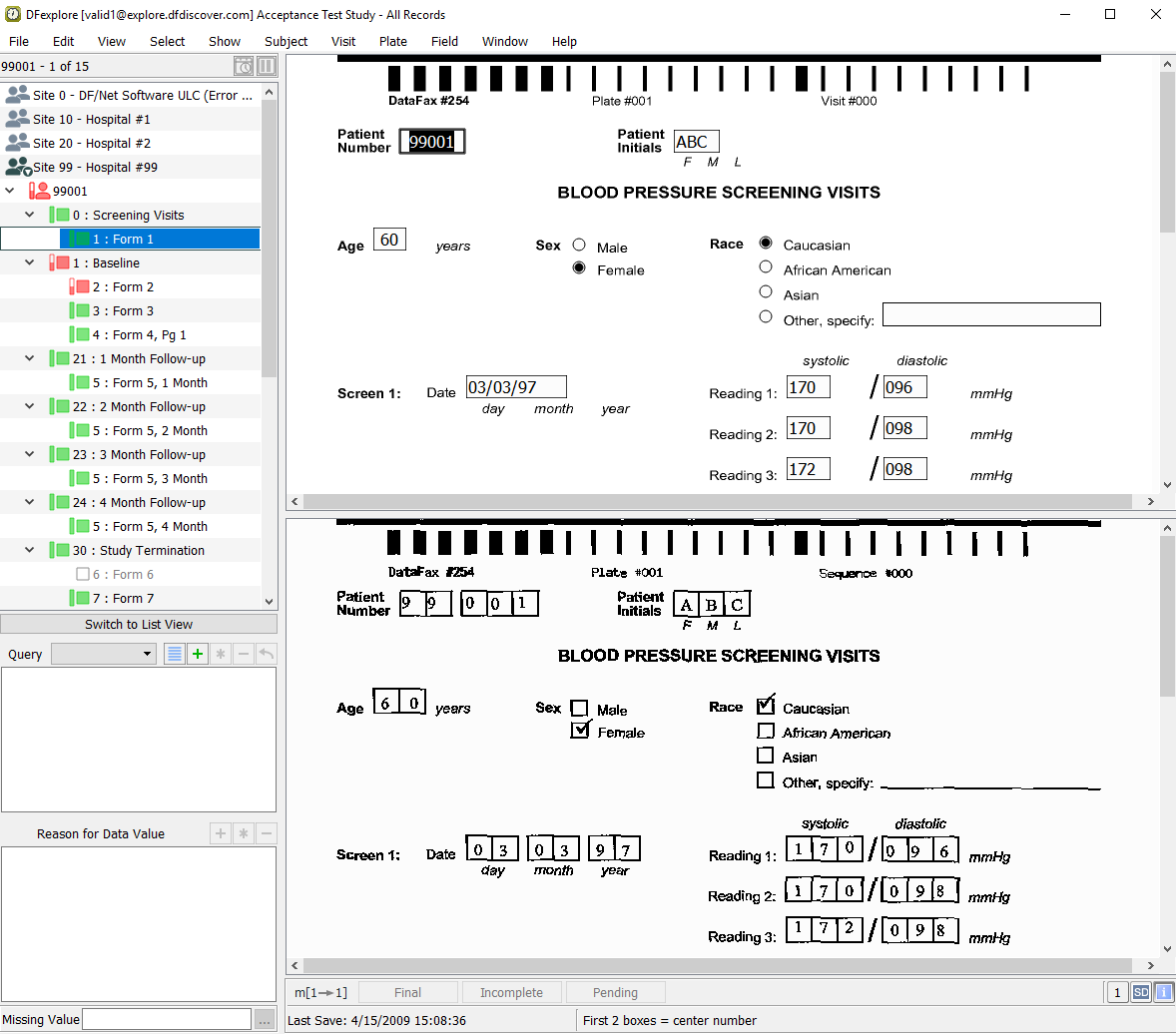Click the clock calendar icon above record tree
Image resolution: width=1176 pixels, height=1034 pixels.
tap(244, 66)
